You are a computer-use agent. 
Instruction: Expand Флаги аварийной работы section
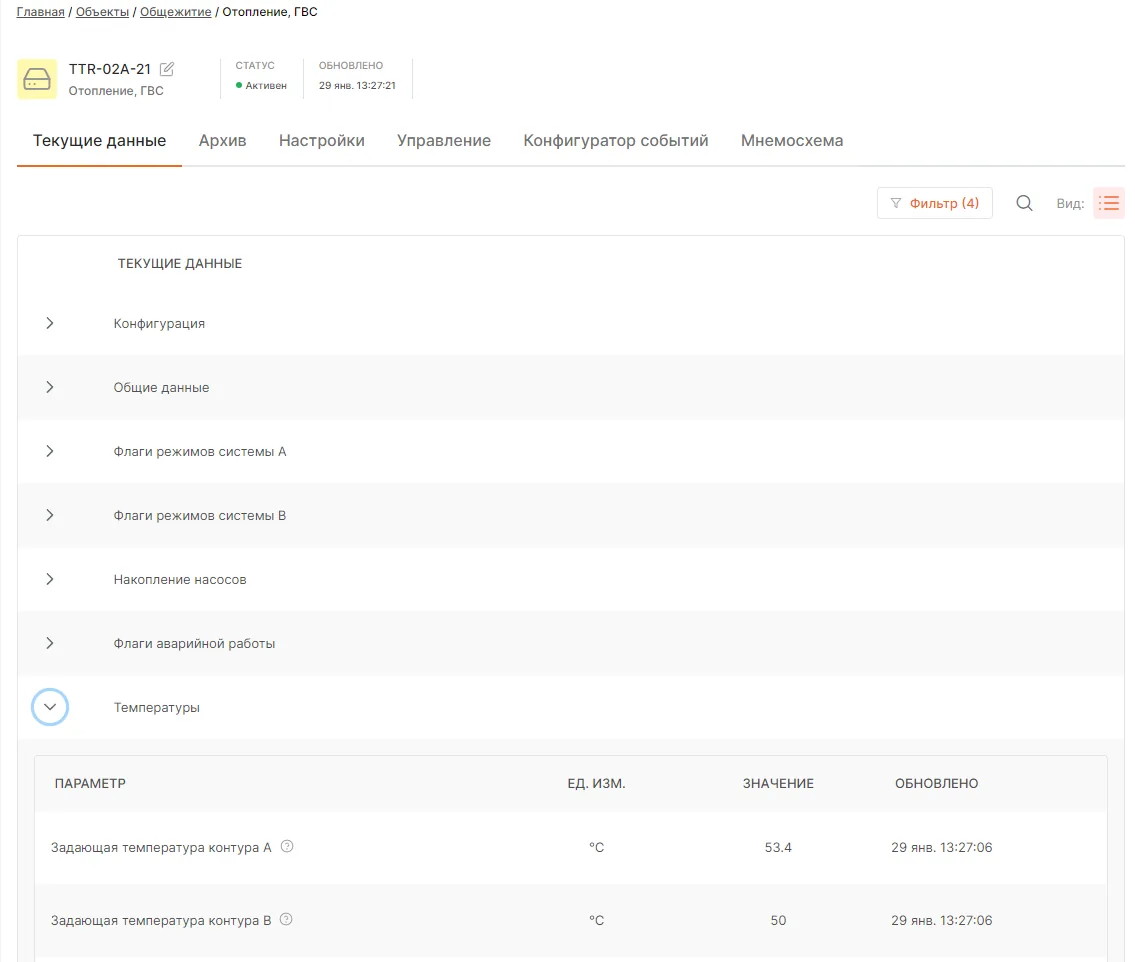50,644
